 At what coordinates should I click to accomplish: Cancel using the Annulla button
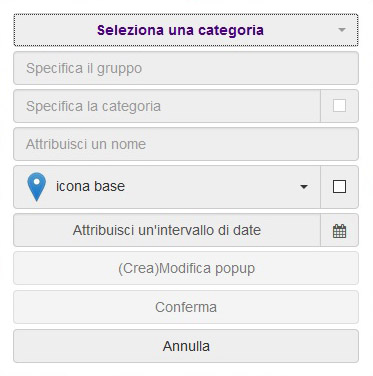point(186,346)
